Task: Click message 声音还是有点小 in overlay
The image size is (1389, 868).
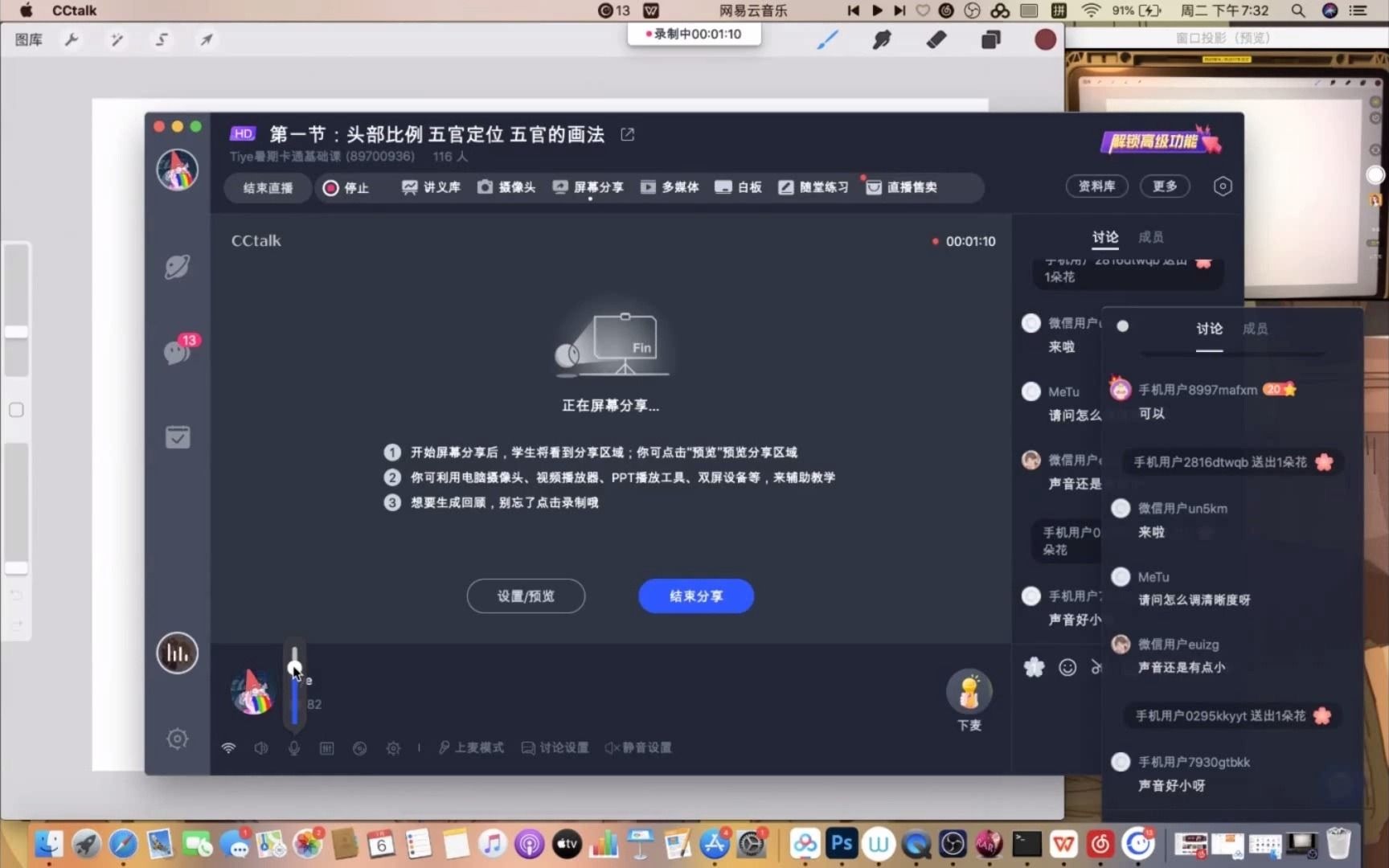Action: [1182, 667]
